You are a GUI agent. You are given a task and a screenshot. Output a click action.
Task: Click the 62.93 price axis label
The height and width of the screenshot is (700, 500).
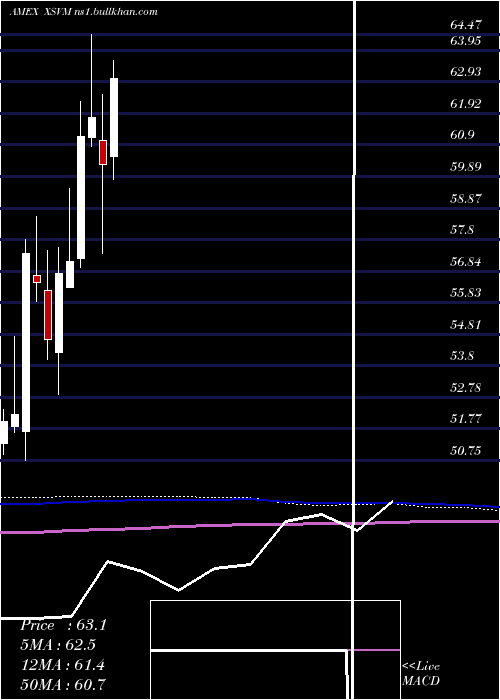[466, 72]
